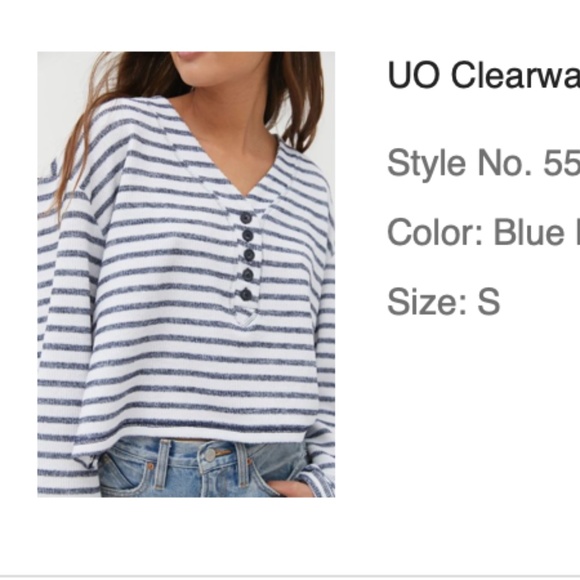Click the Color: Blue label

pyautogui.click(x=483, y=232)
